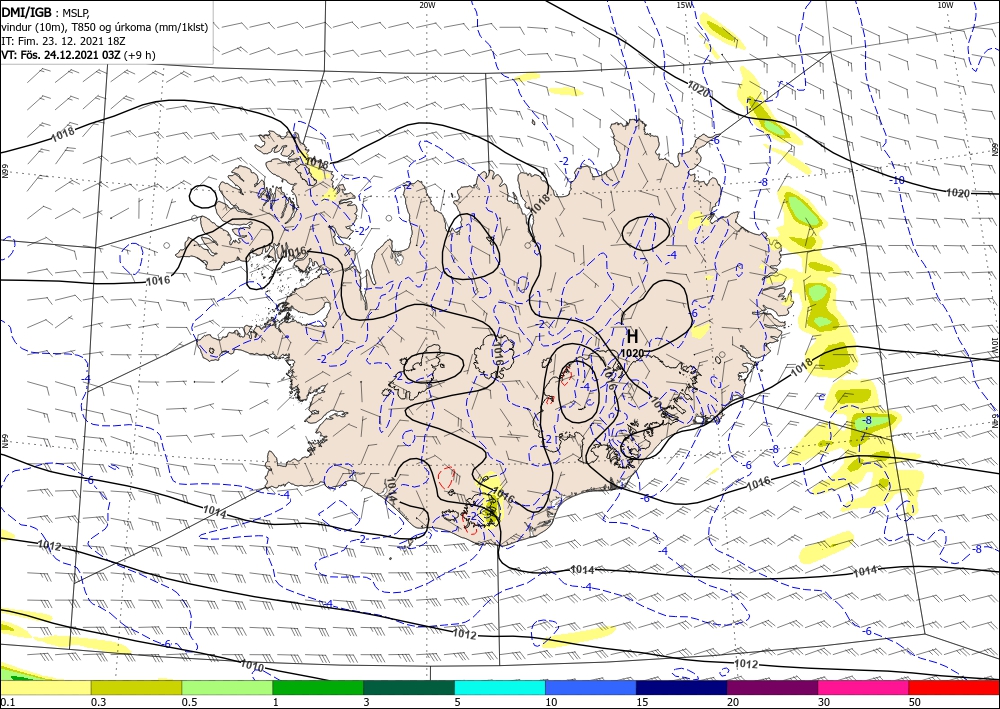Select the 'VT: Fös. 24.12.2021 03Z (+9 h)' line
This screenshot has width=1000, height=709.
pyautogui.click(x=78, y=55)
